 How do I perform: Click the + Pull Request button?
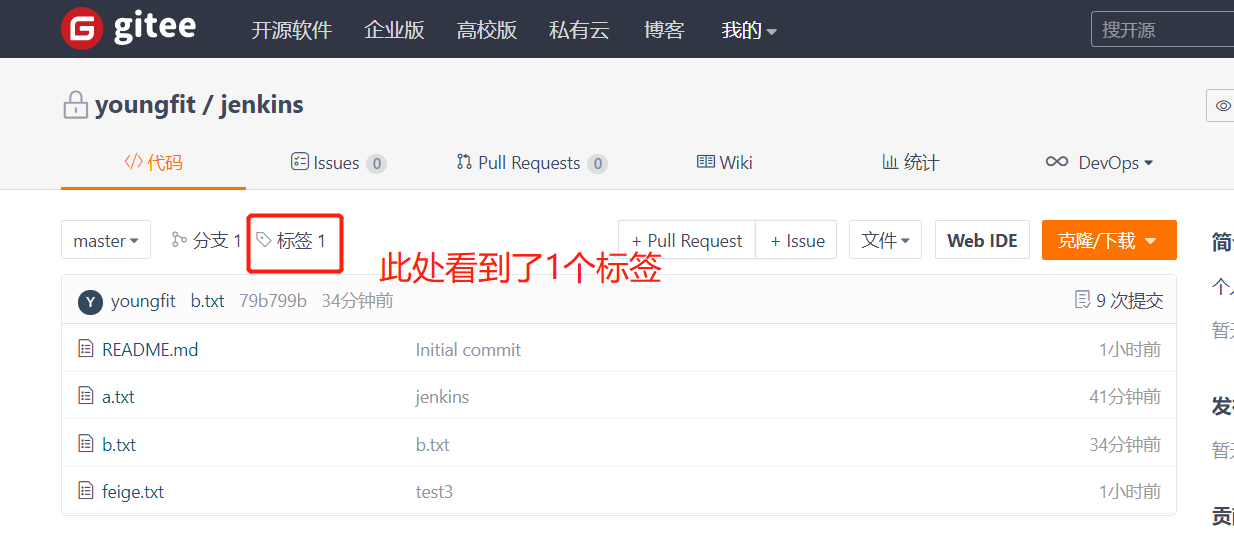pyautogui.click(x=687, y=240)
